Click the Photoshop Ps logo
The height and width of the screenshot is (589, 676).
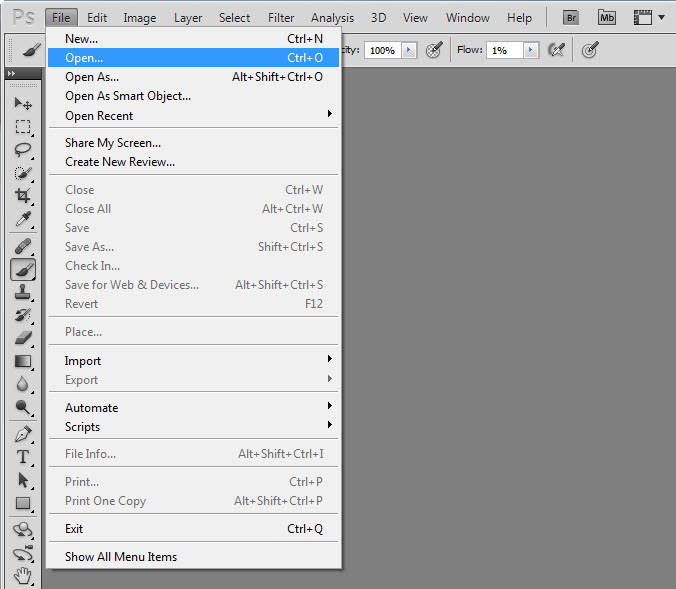[x=23, y=18]
